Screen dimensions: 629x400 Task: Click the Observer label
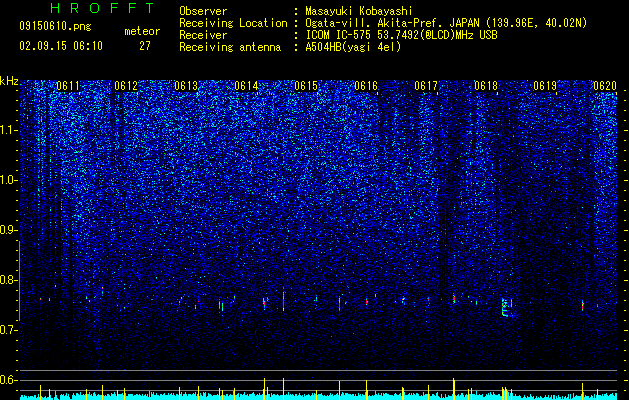(203, 11)
